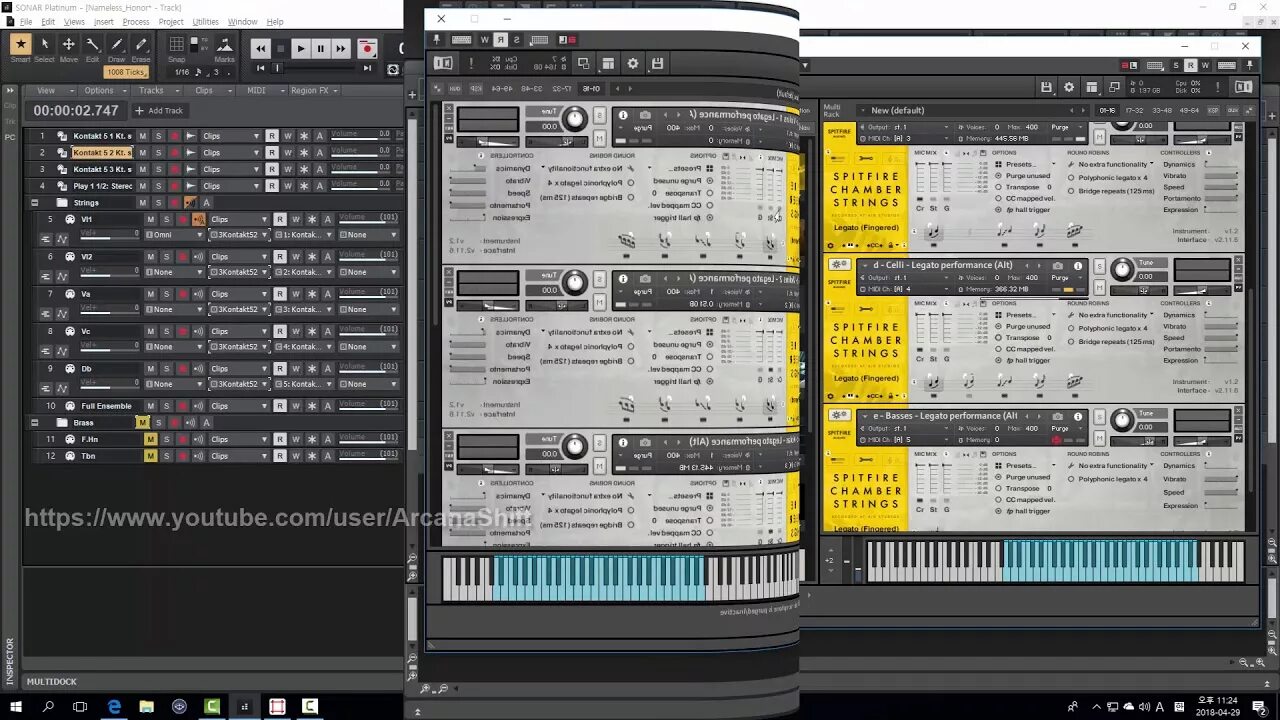Arm recording with transport Record button

click(367, 48)
